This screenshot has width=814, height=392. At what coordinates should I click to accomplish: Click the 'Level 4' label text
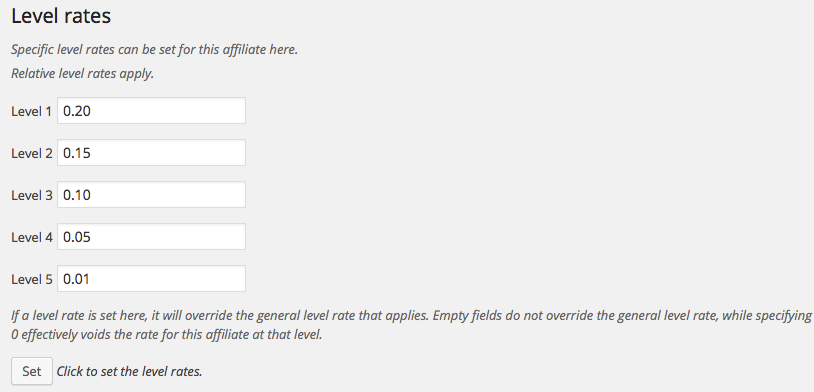pos(32,237)
